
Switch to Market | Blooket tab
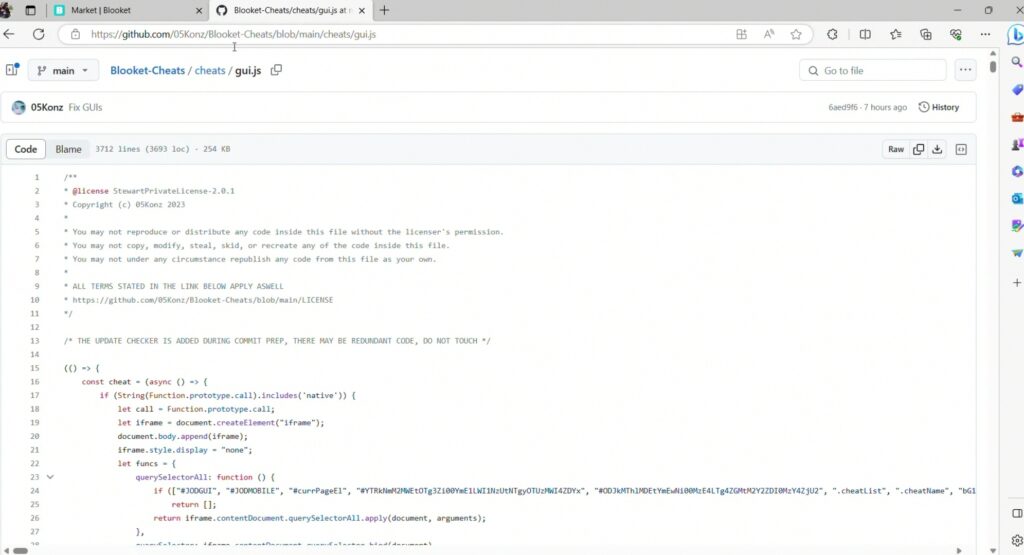coord(127,10)
